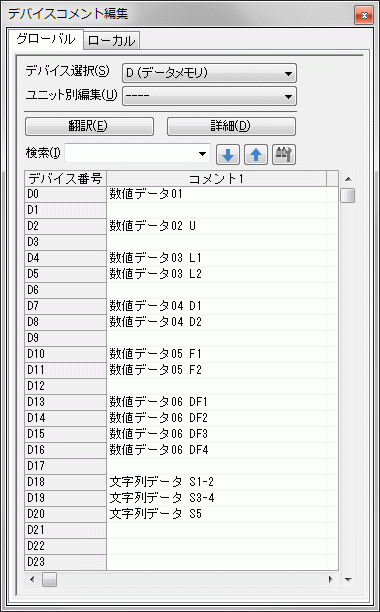Select comment cell 文字列データ S5
This screenshot has height=612, width=380.
tap(217, 514)
